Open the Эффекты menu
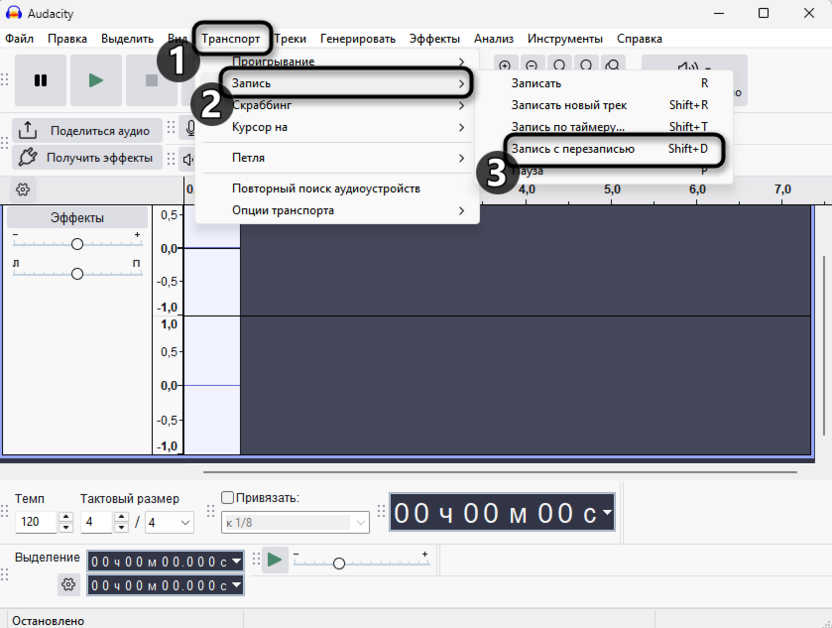 tap(435, 39)
